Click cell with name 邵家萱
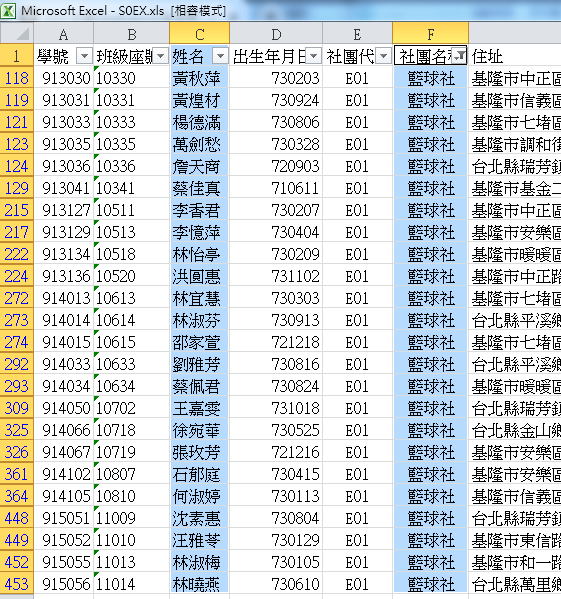 coord(200,342)
